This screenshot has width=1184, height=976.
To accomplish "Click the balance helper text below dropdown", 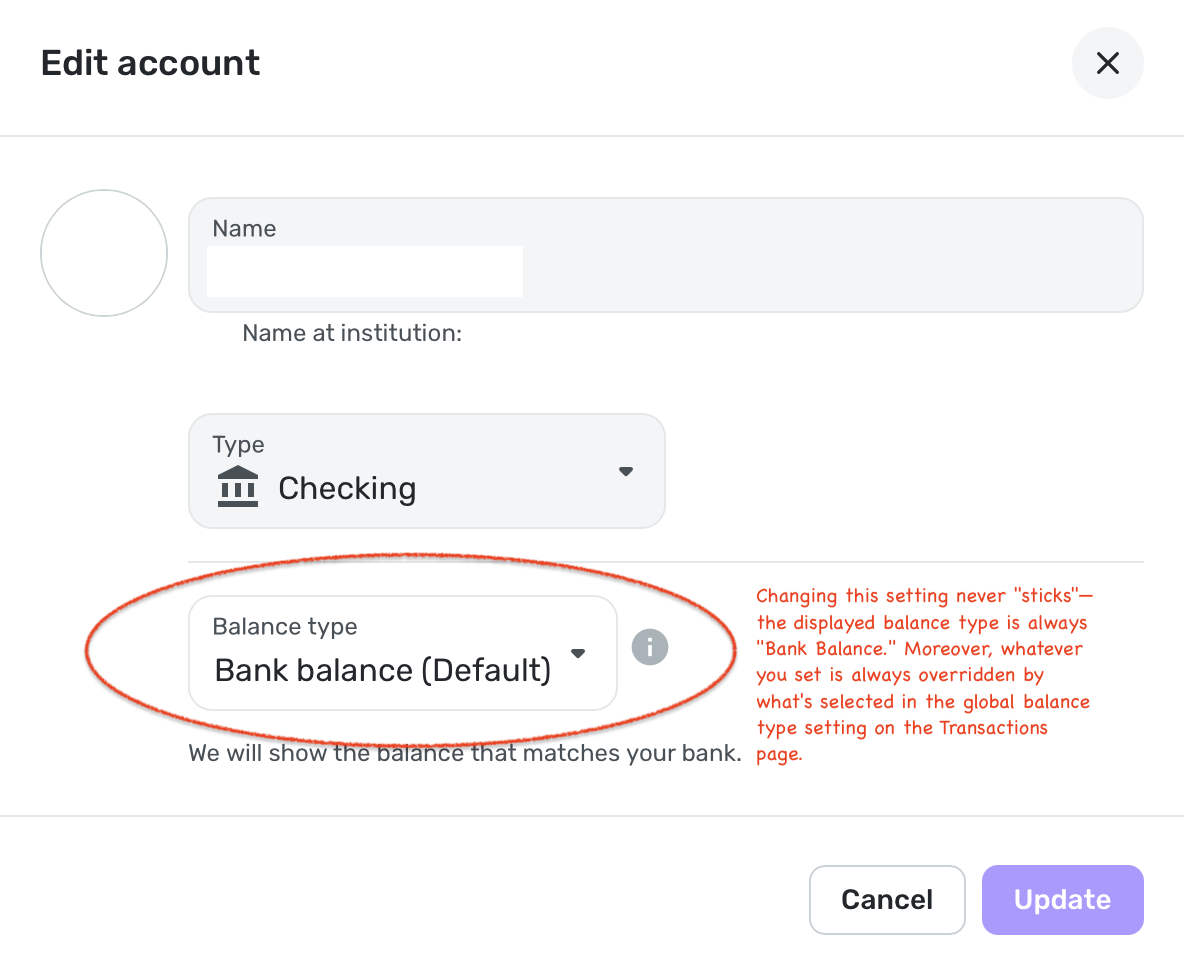I will coord(465,753).
